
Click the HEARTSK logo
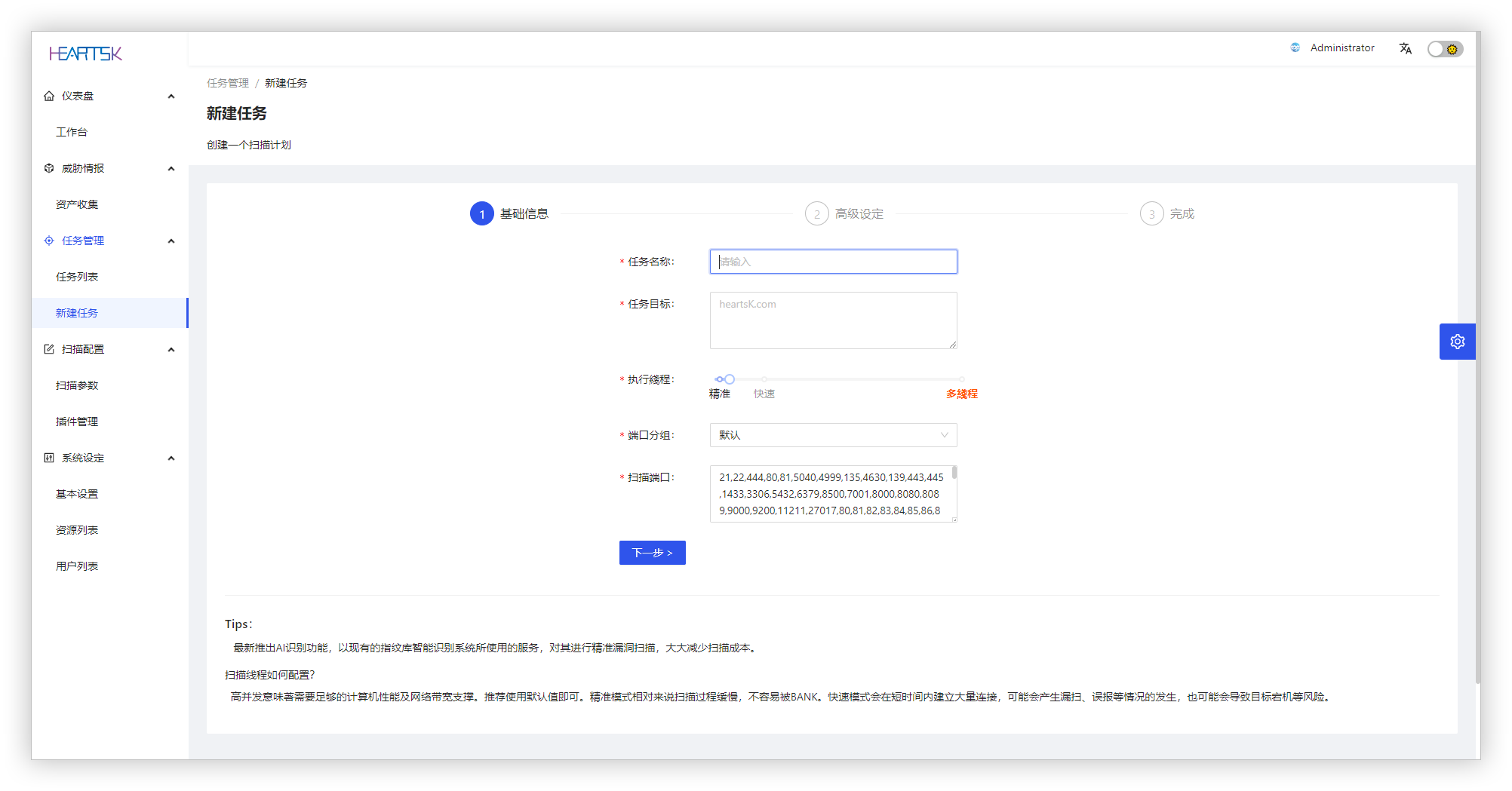point(85,54)
